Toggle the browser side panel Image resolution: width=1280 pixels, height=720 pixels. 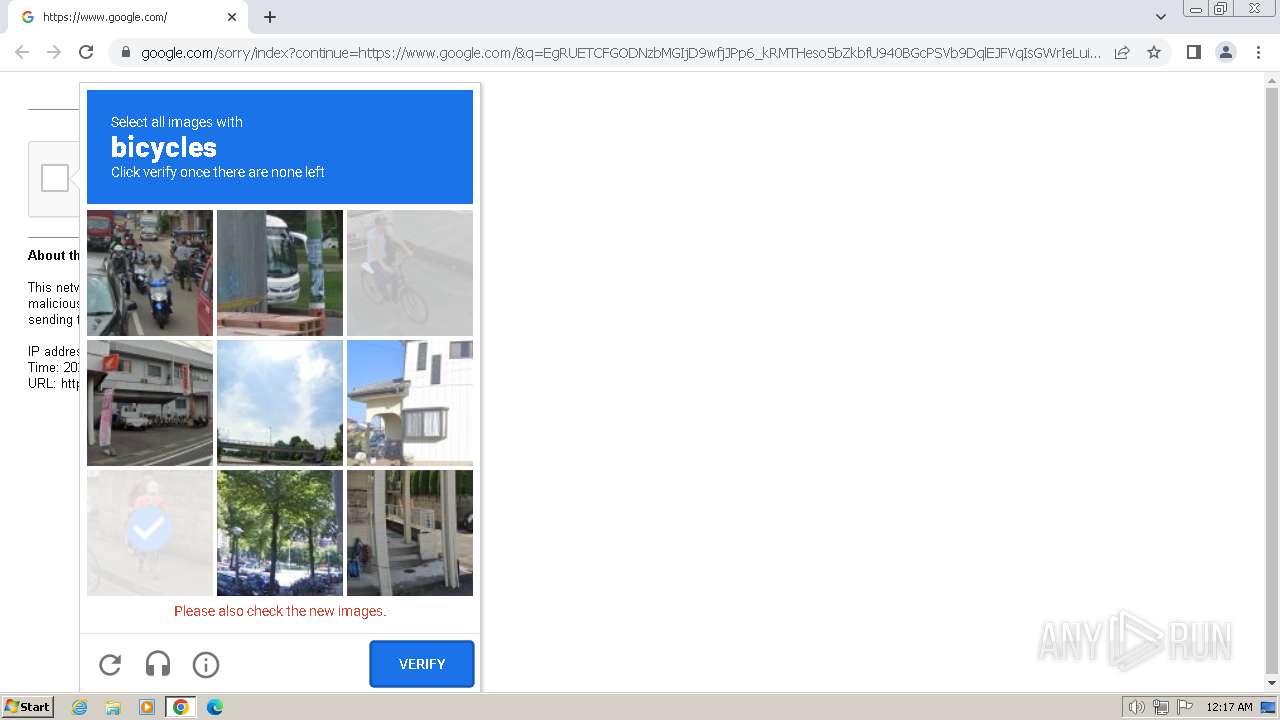[1193, 52]
